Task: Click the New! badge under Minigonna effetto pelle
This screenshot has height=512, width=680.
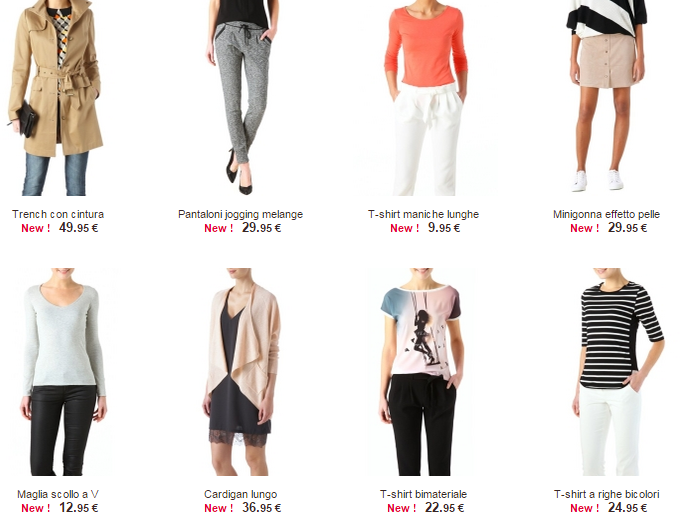Action: (x=584, y=228)
